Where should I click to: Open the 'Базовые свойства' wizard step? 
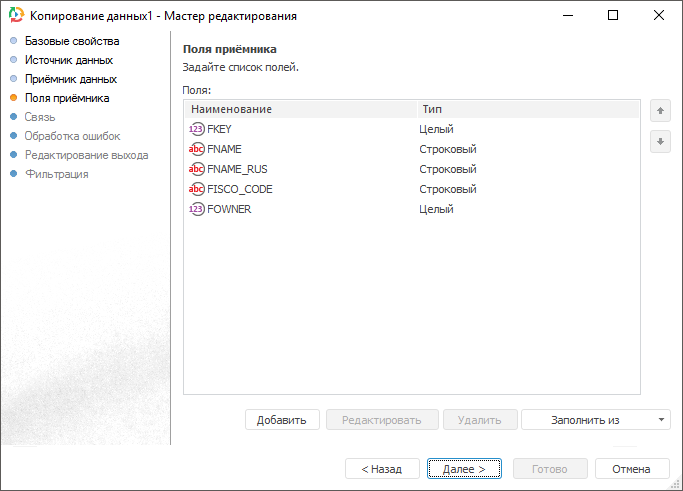72,41
